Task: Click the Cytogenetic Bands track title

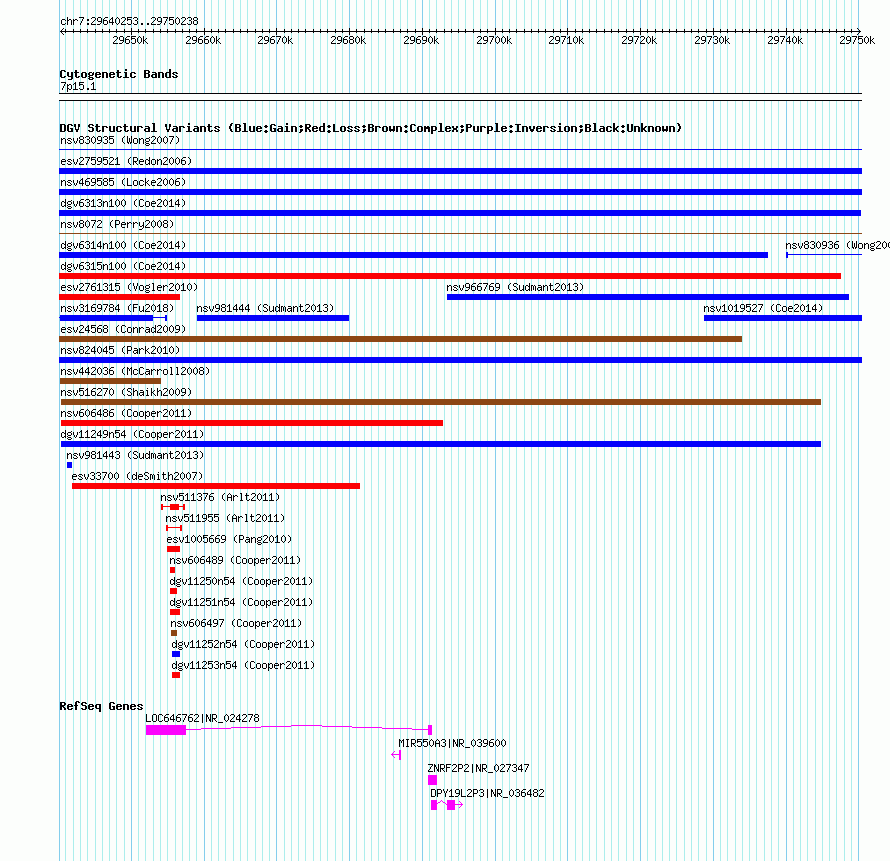Action: click(119, 74)
